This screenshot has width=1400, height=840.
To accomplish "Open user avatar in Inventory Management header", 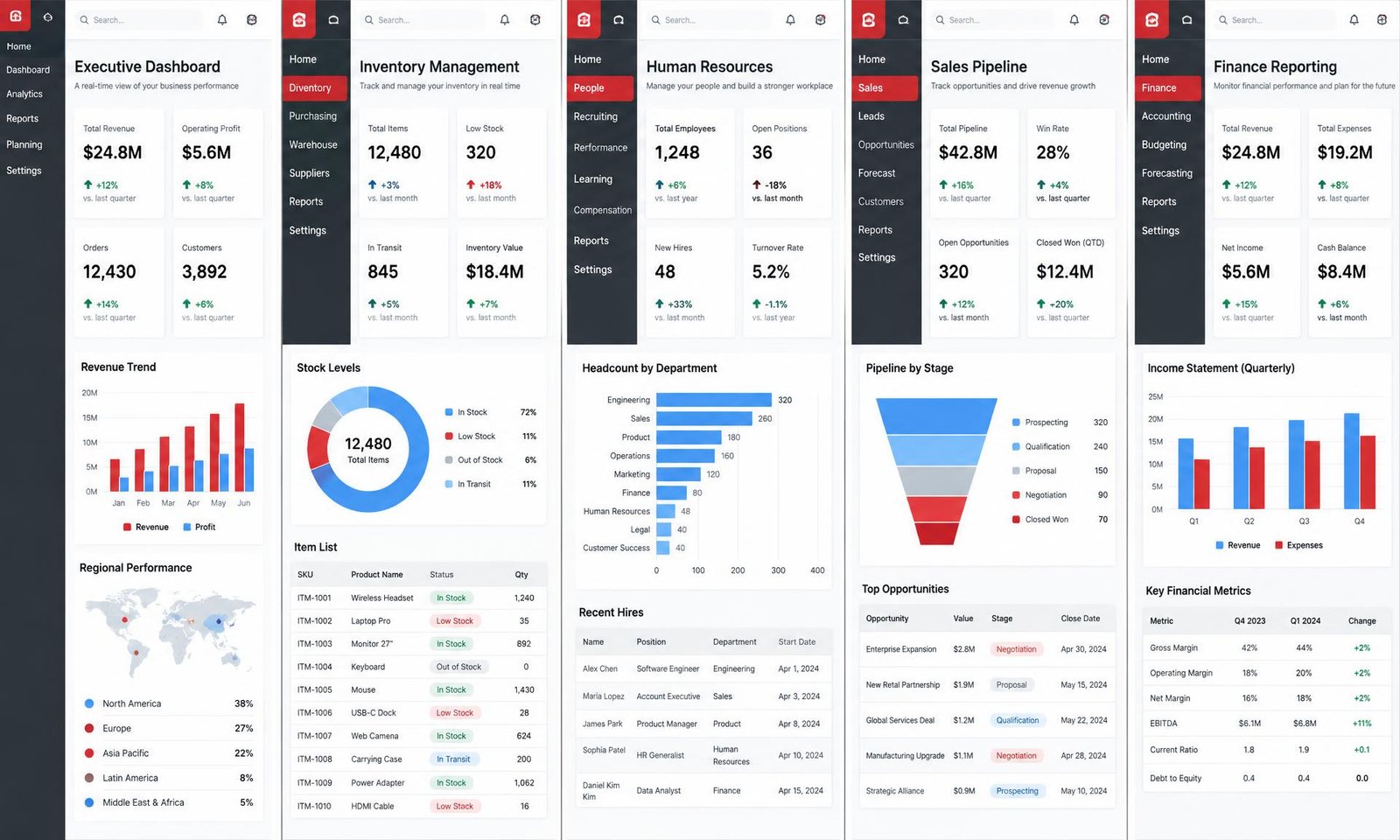I will point(535,19).
